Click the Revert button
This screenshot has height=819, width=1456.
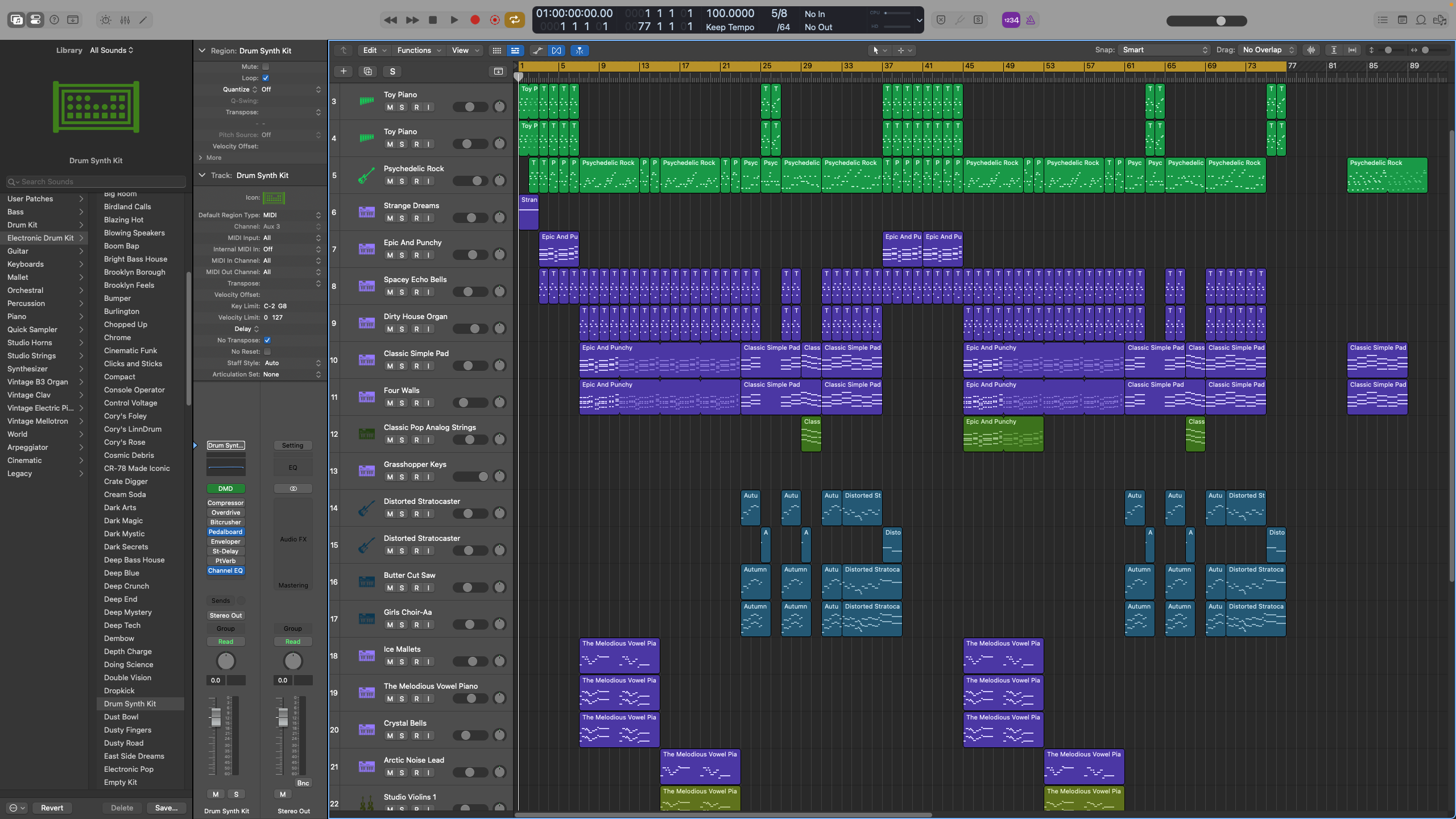52,808
